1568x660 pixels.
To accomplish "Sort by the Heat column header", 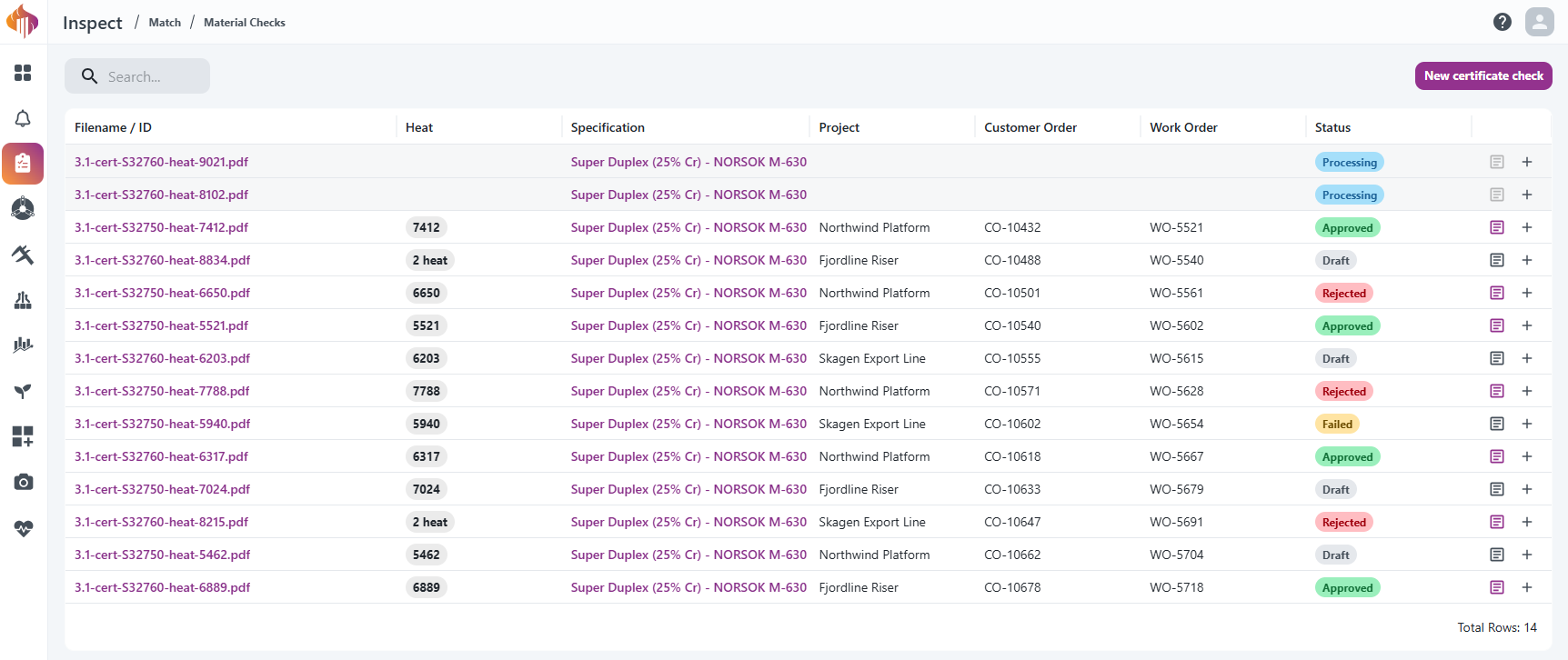I will (419, 127).
